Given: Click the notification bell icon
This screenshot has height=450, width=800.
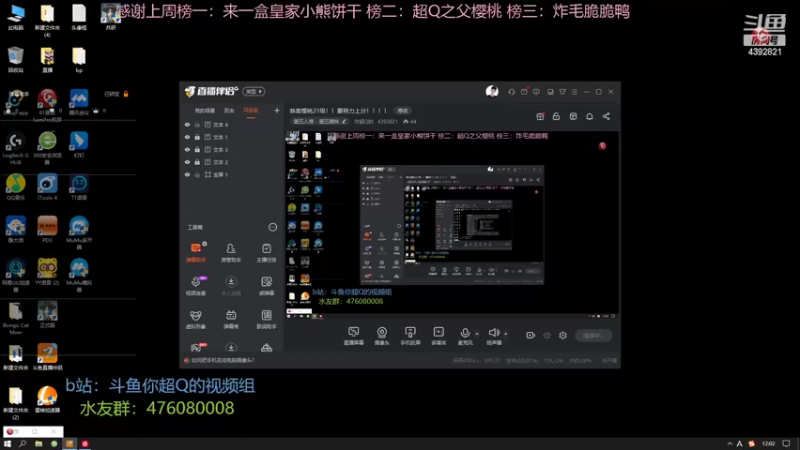Looking at the screenshot, I should pos(589,116).
